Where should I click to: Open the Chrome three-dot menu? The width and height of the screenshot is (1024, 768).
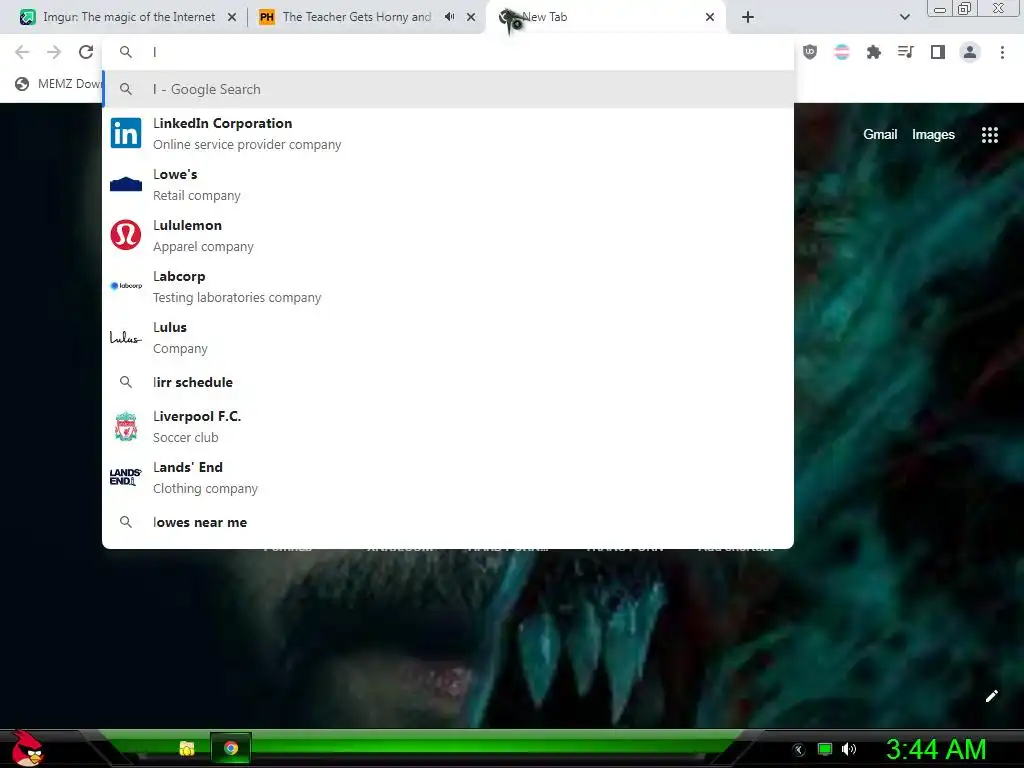click(1002, 52)
